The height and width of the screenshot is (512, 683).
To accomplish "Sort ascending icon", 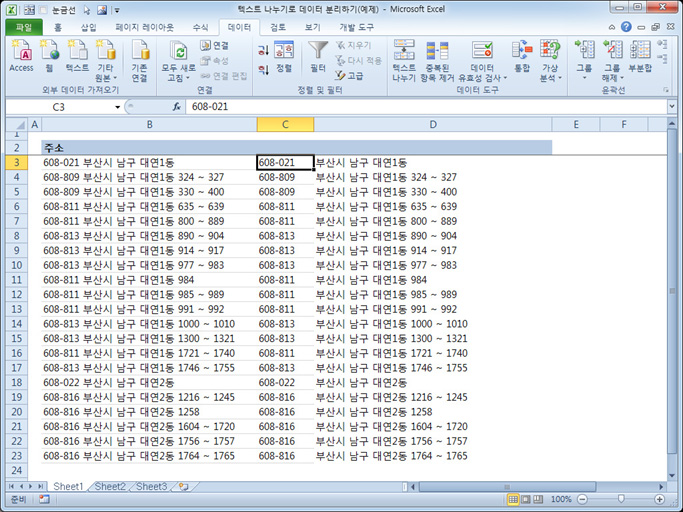I will coord(264,50).
